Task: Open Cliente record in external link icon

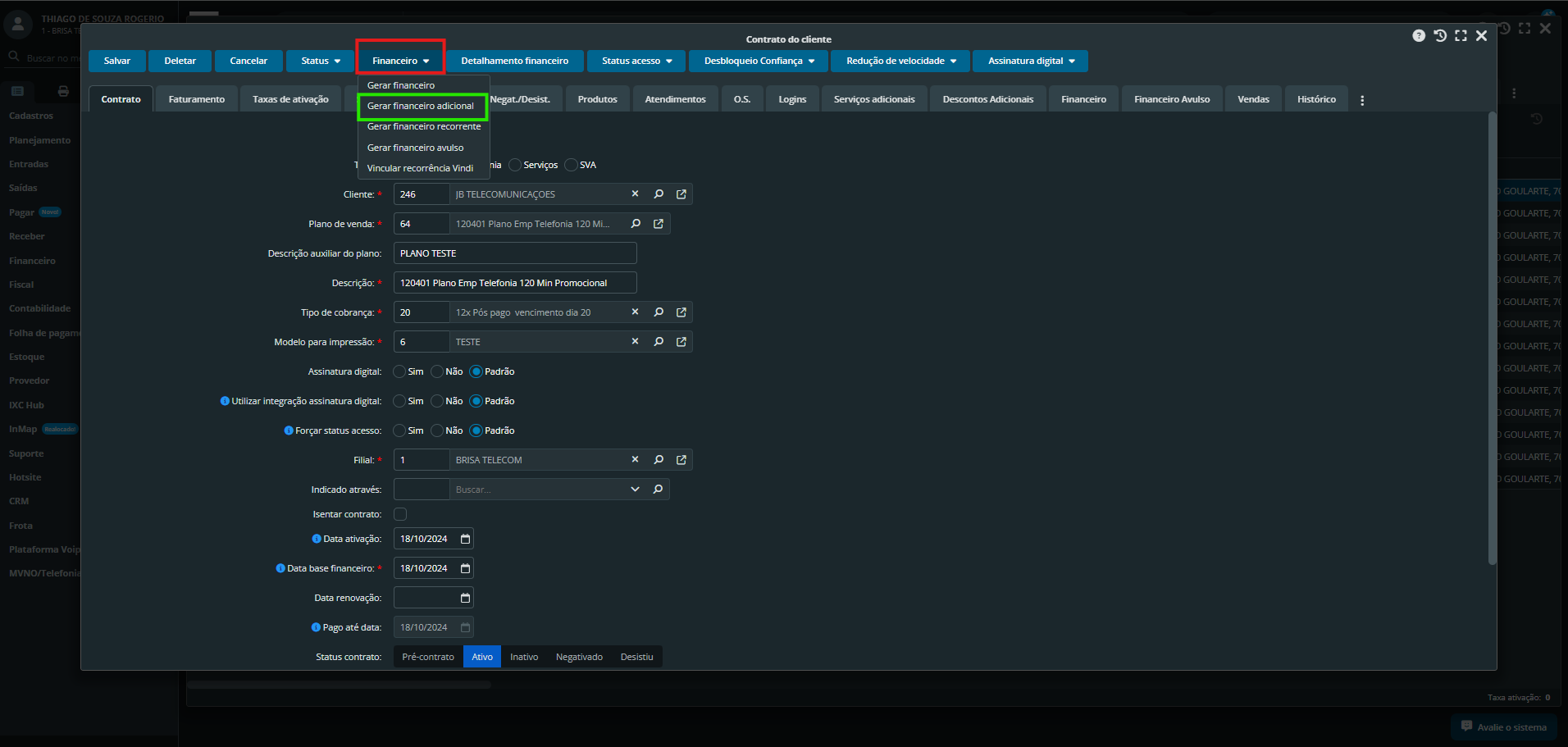Action: 681,194
